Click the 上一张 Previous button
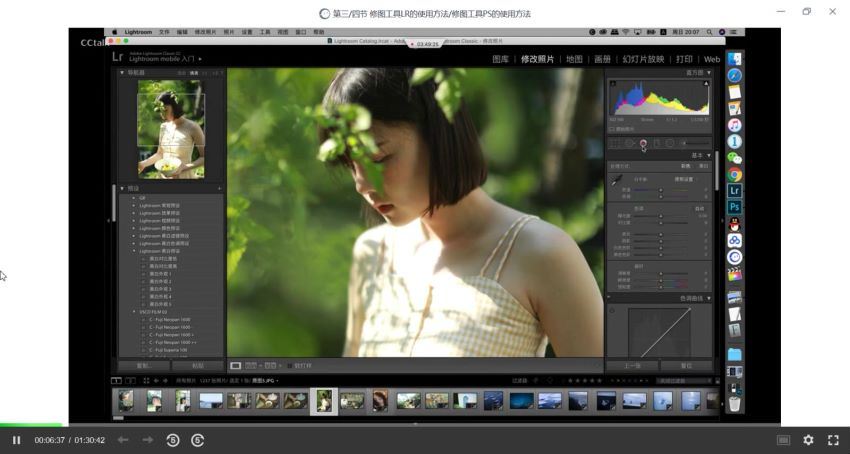The width and height of the screenshot is (850, 454). tap(632, 366)
